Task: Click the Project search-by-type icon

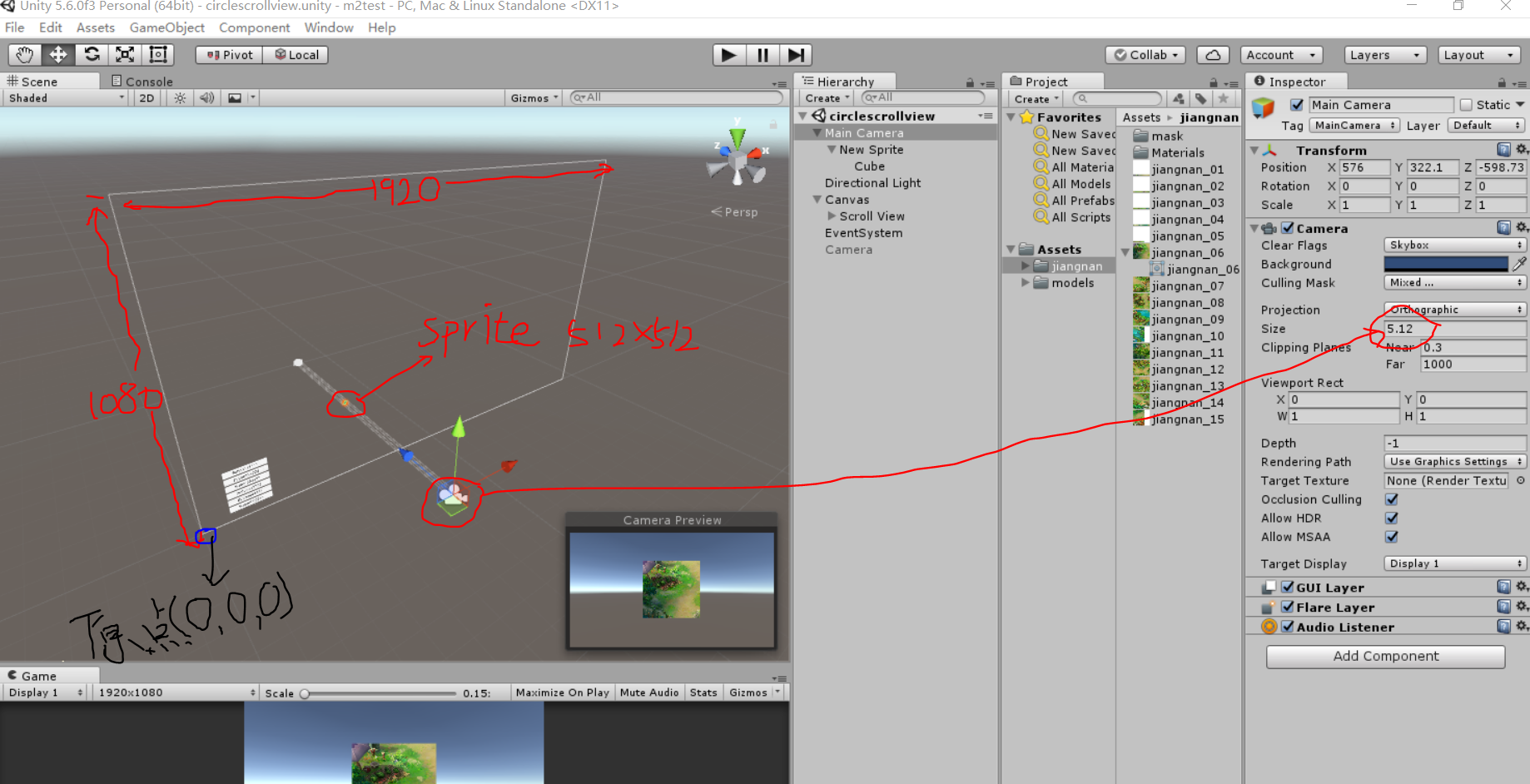Action: coord(1179,98)
